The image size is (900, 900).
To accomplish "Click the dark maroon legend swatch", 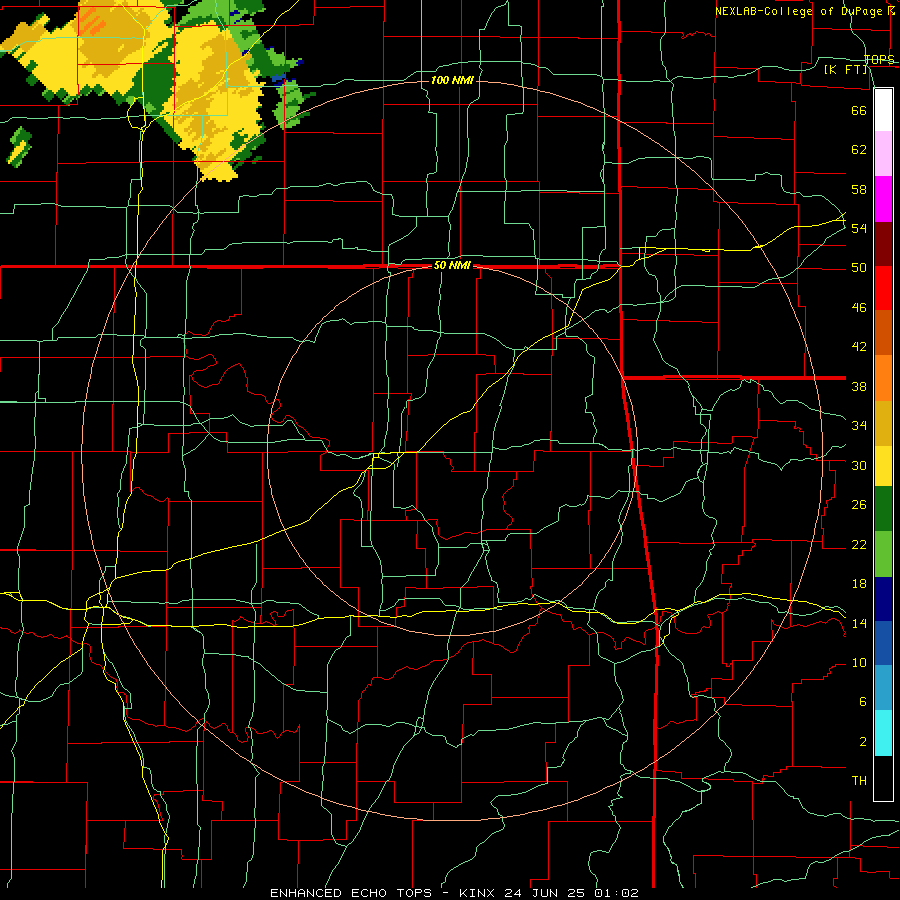I will pos(883,244).
